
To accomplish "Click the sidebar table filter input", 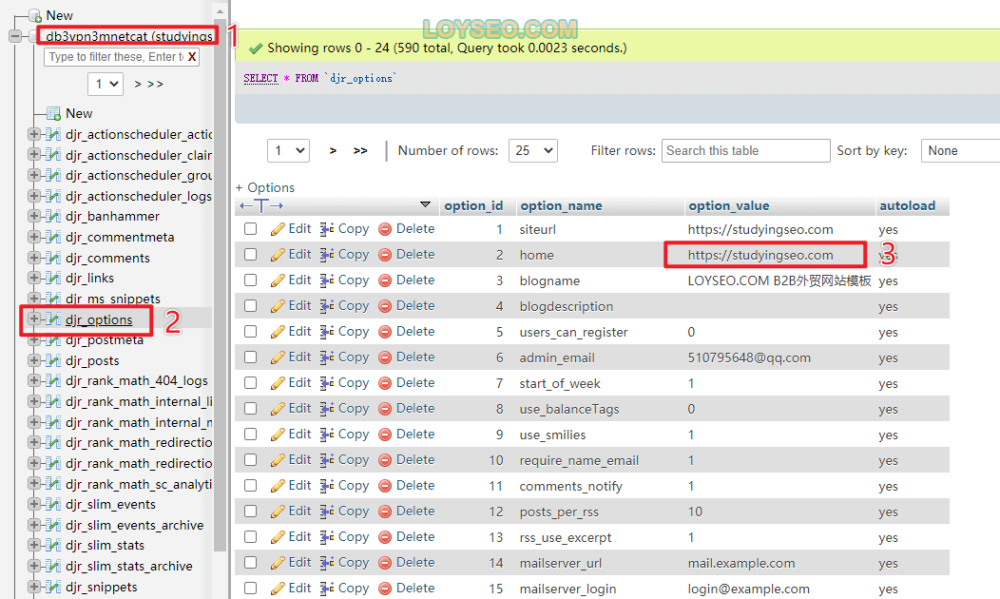I will 116,57.
